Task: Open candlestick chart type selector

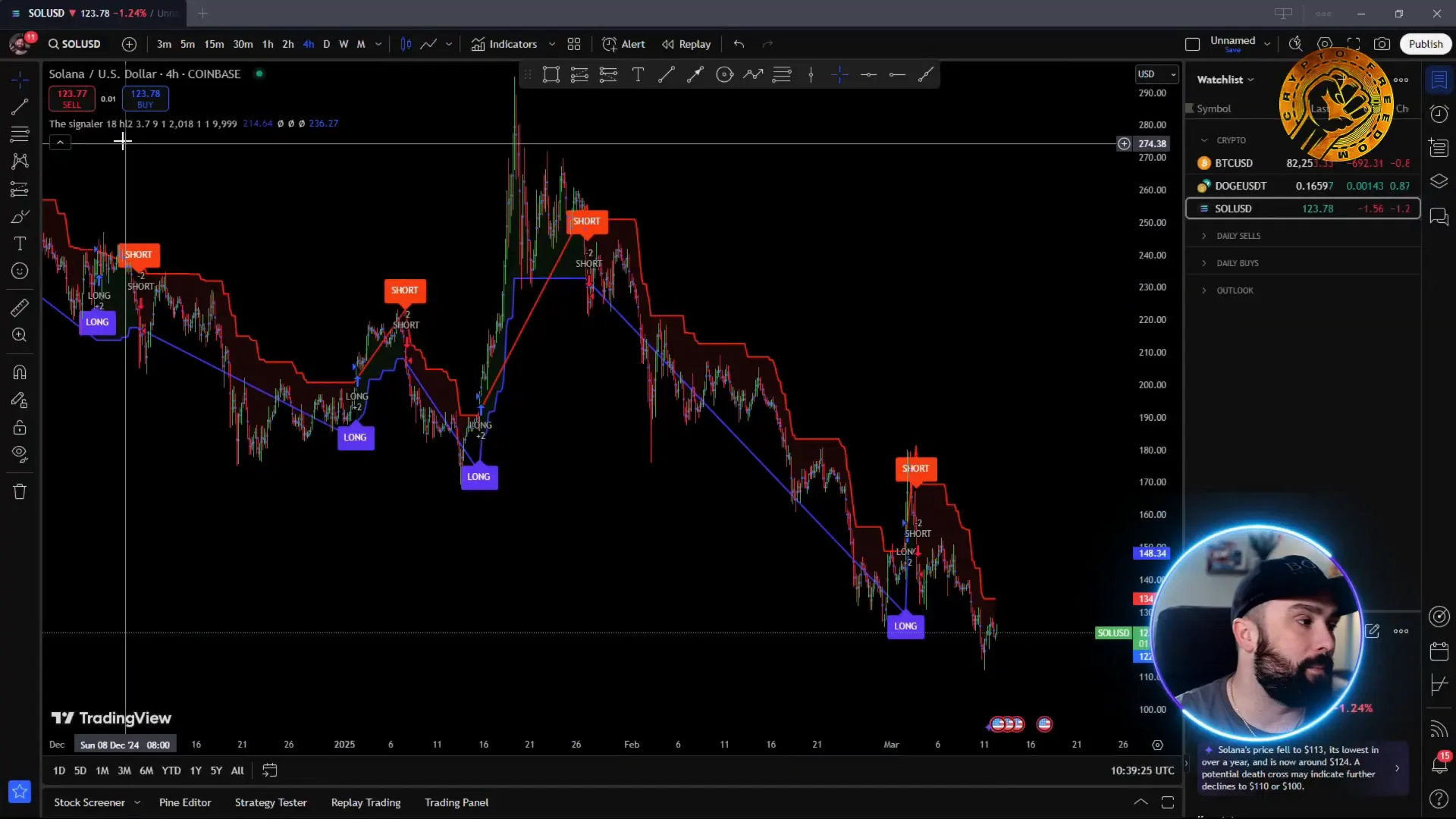Action: point(406,44)
